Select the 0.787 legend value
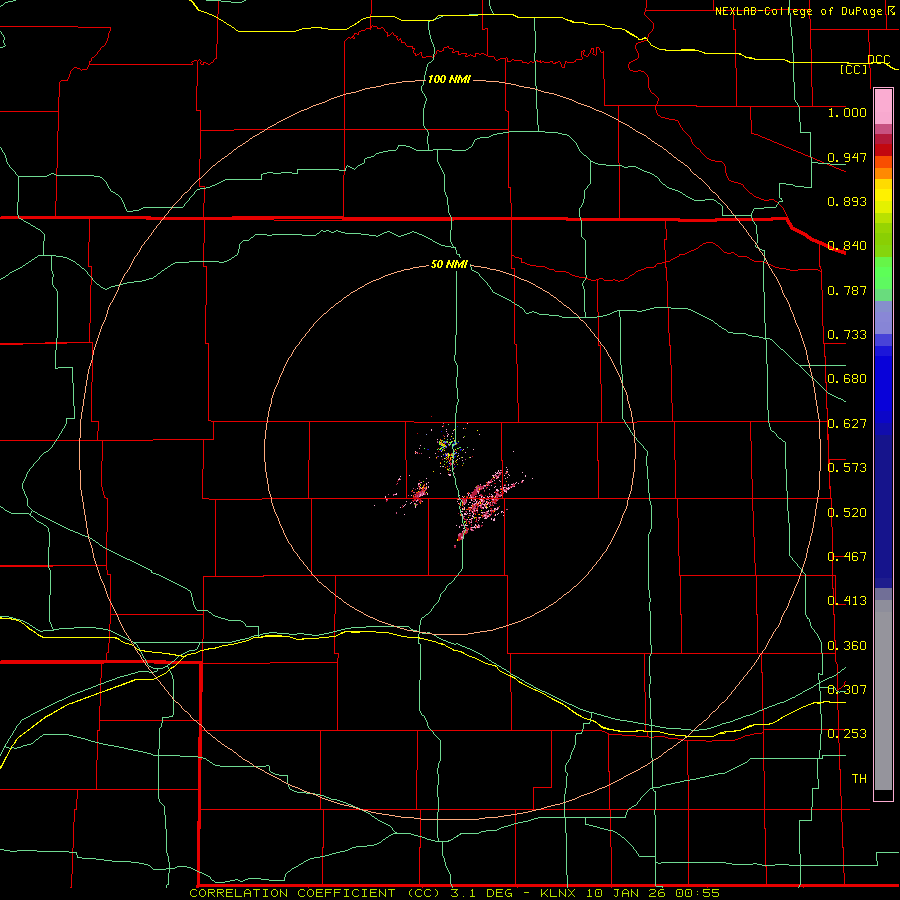Image resolution: width=900 pixels, height=900 pixels. [847, 290]
